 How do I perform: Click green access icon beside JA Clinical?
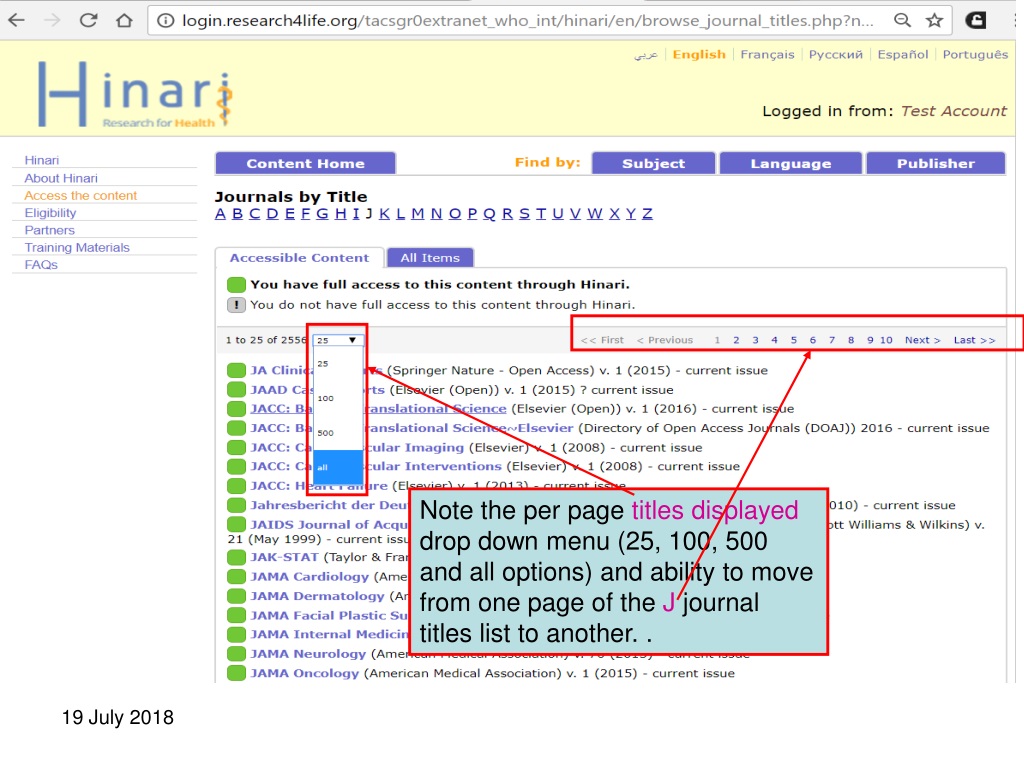coord(236,370)
